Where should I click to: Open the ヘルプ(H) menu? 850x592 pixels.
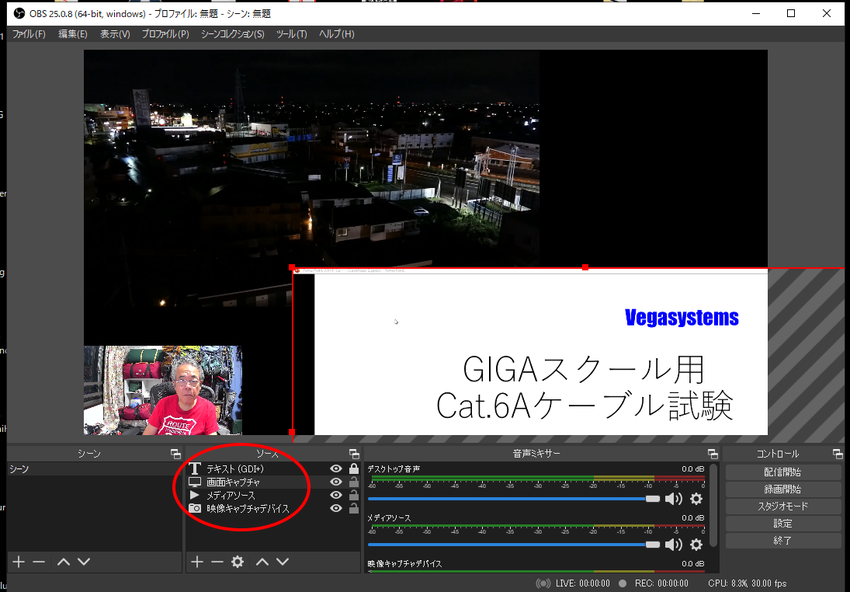point(336,34)
